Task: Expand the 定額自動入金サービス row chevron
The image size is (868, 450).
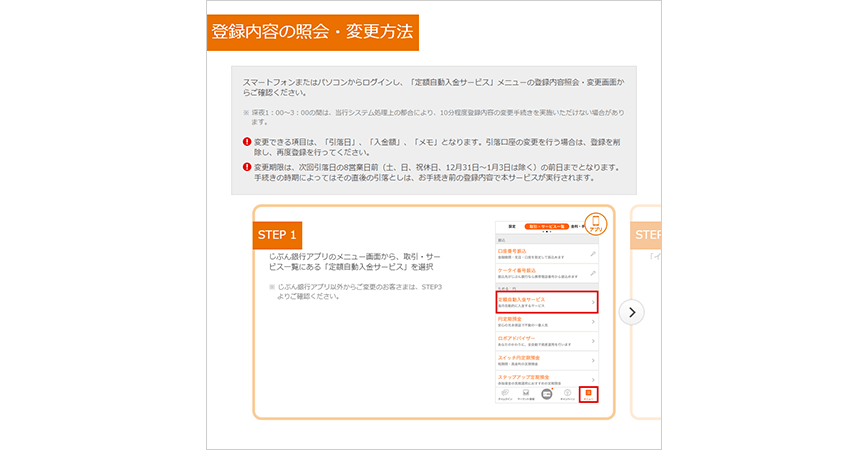Action: click(593, 300)
